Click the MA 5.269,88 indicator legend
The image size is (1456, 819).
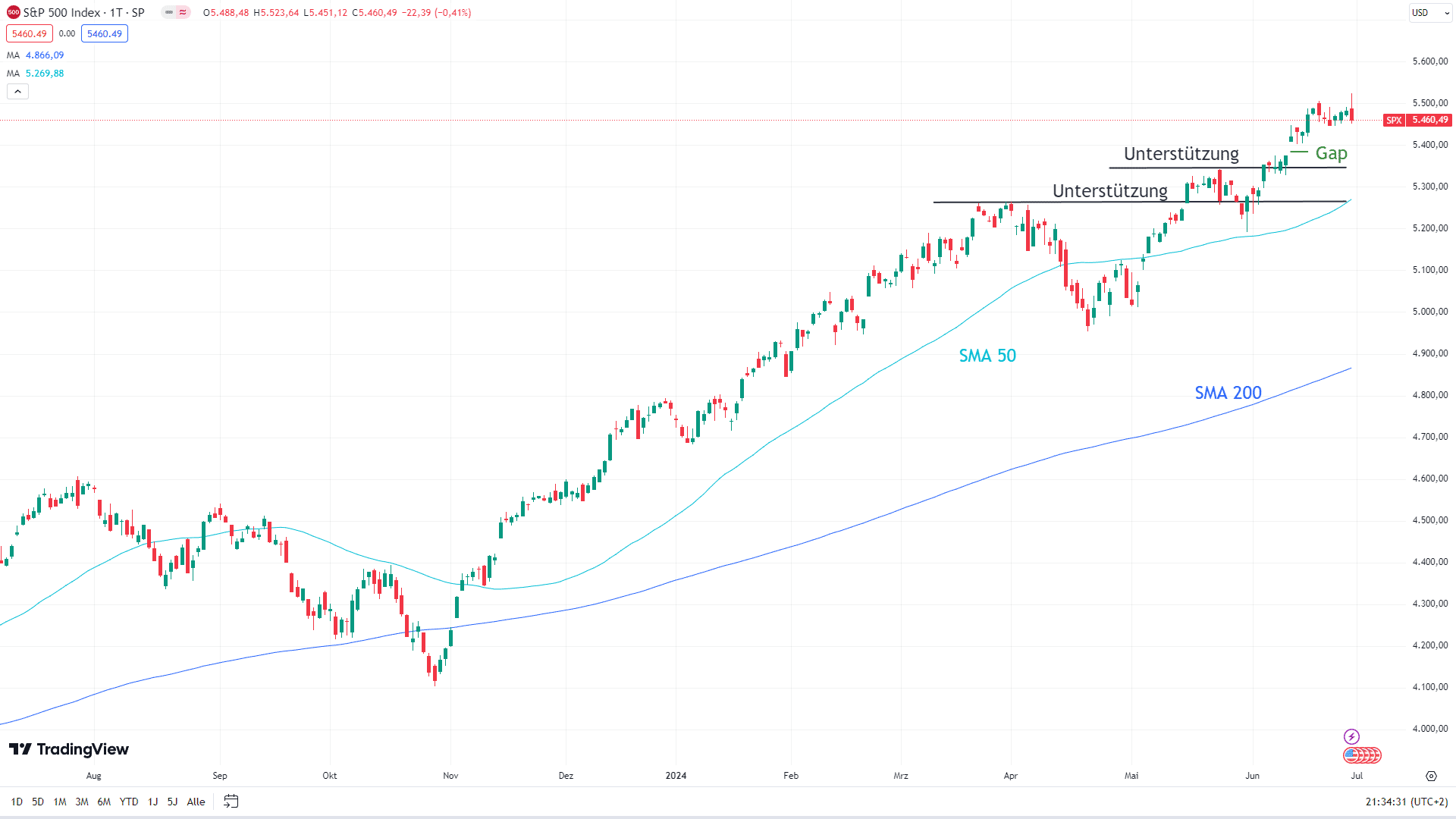coord(36,74)
